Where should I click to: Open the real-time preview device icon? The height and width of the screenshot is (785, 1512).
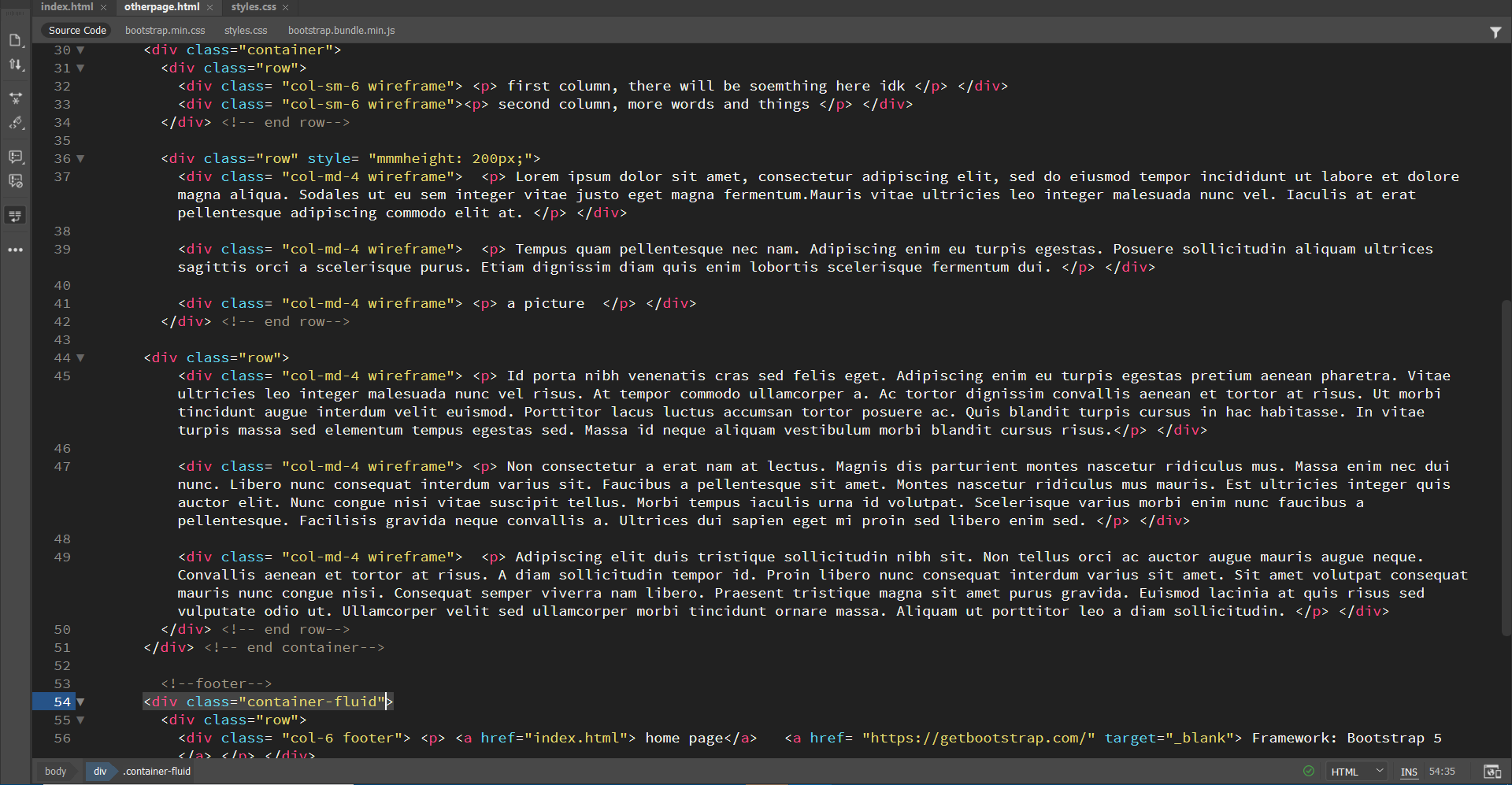coord(1492,772)
